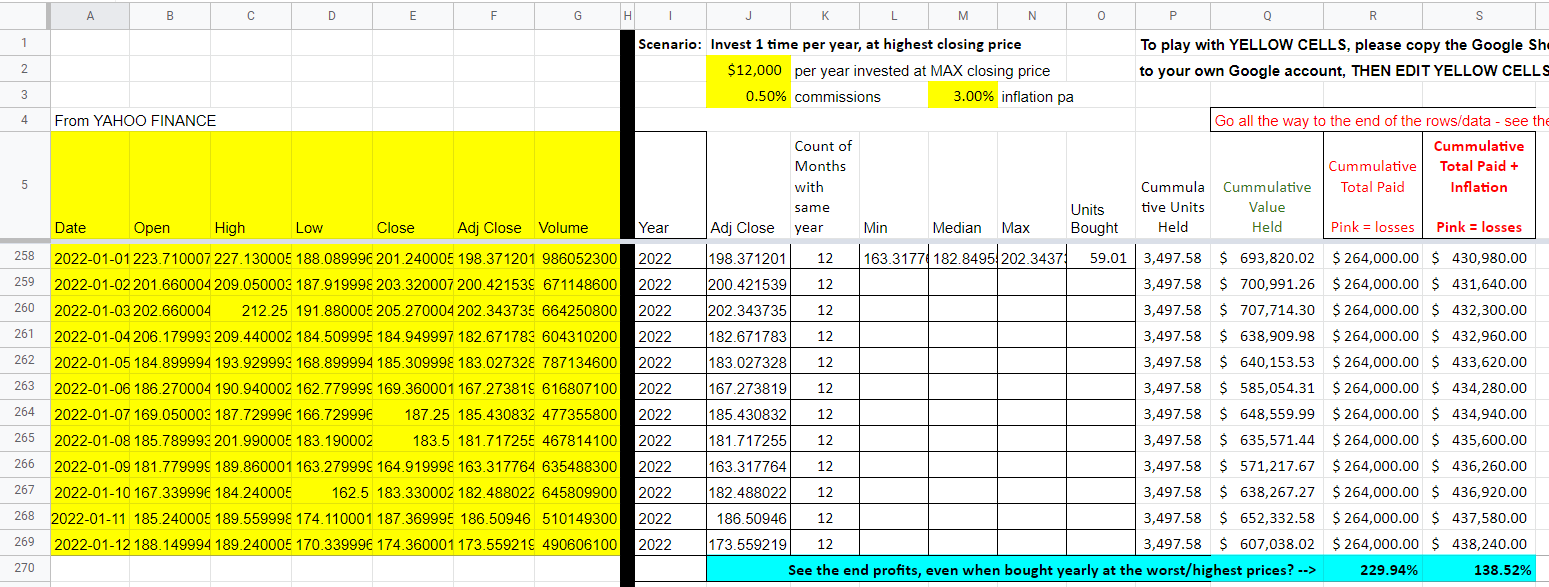This screenshot has width=1549, height=587.
Task: Click Volume cell 986052300
Action: [x=577, y=258]
